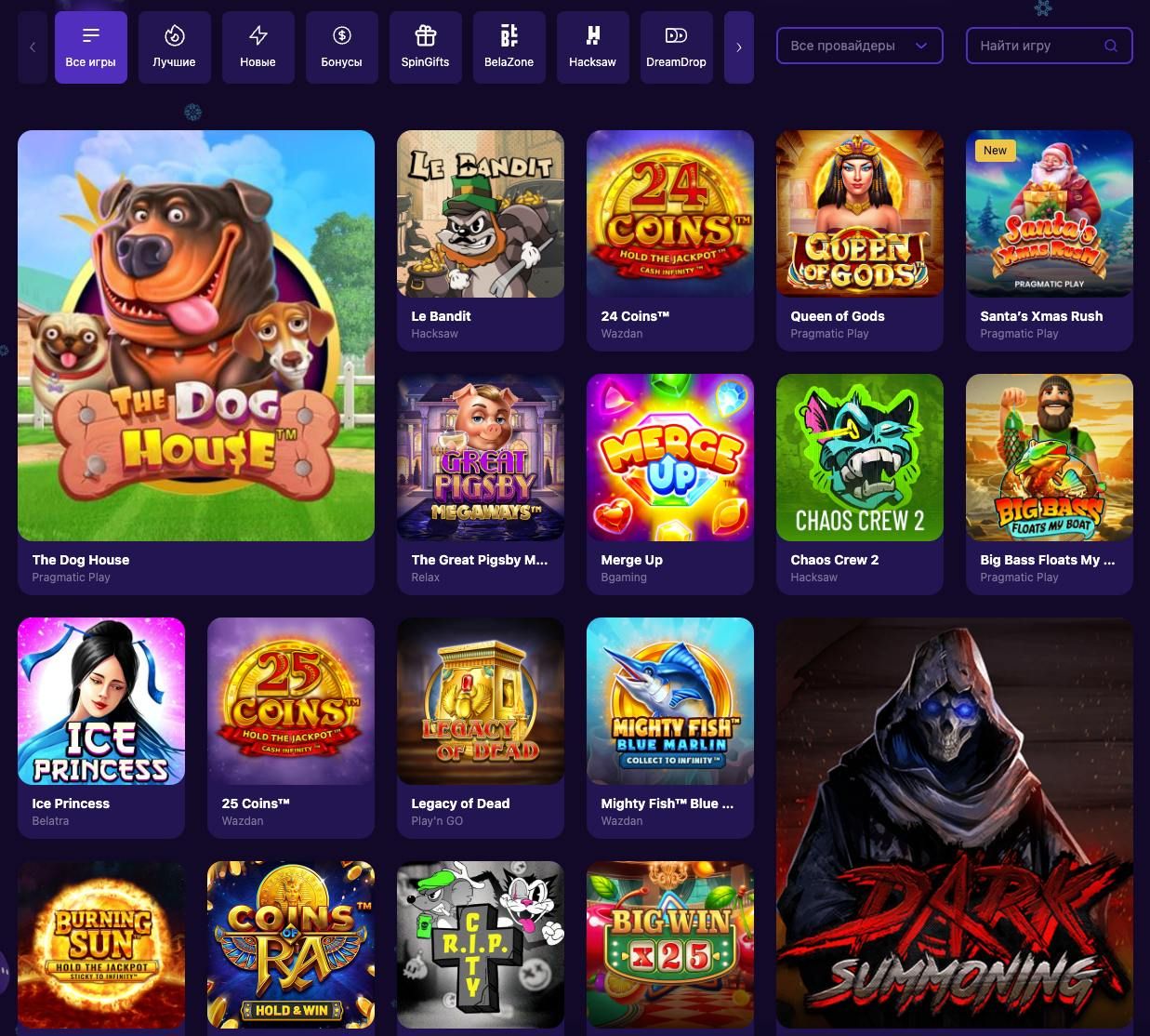This screenshot has width=1150, height=1036.
Task: Open the BelaZone provider category
Action: point(509,47)
